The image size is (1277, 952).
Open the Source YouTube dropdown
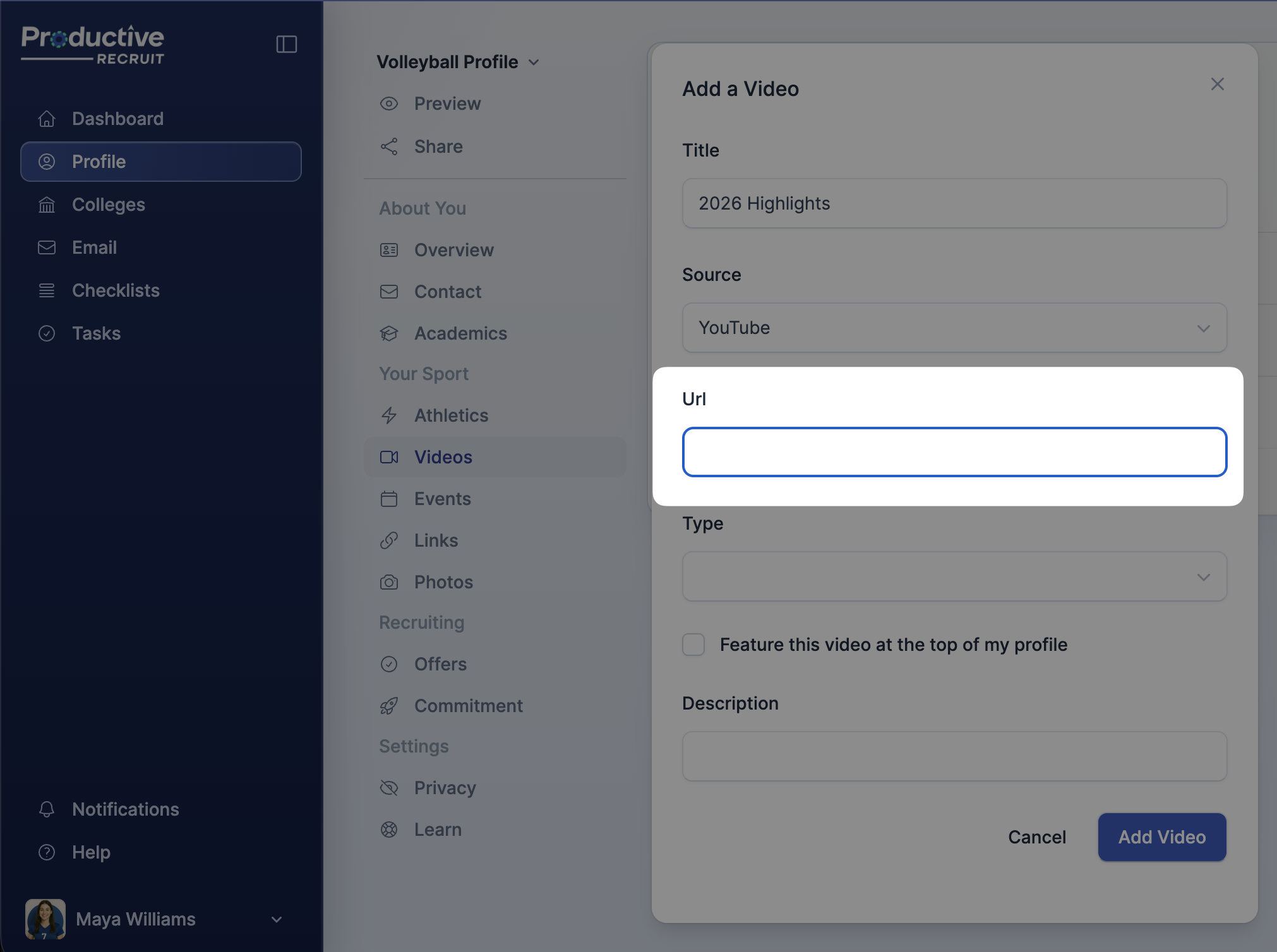954,328
